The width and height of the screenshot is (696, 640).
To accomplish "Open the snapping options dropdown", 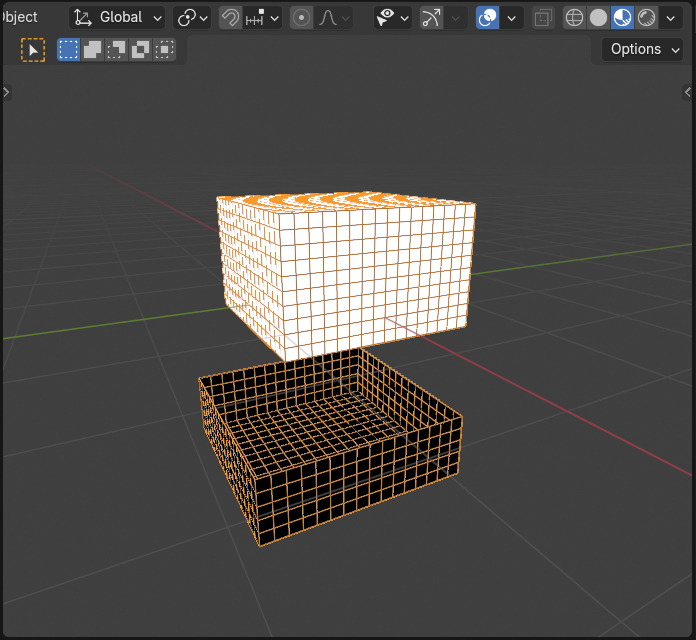I will pos(262,18).
